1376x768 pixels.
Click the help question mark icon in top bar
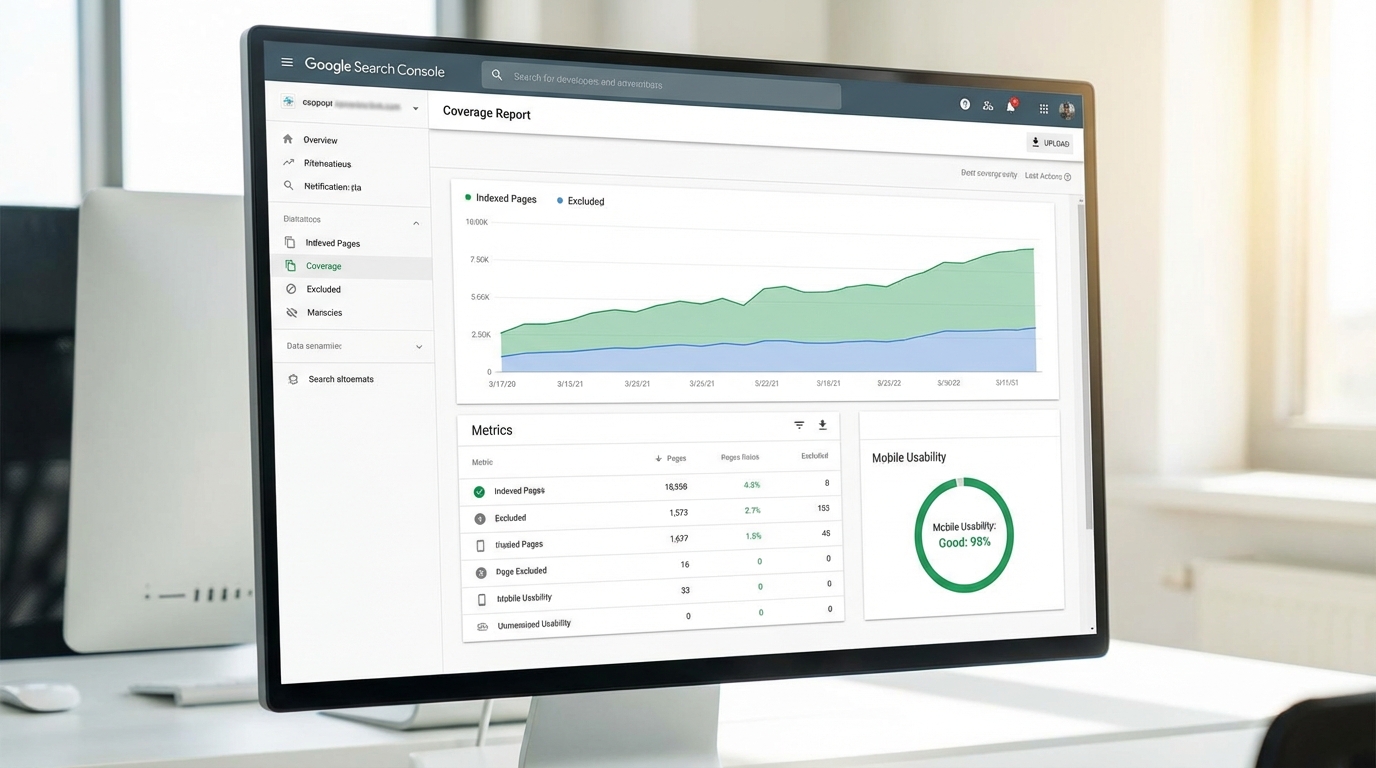pyautogui.click(x=964, y=104)
